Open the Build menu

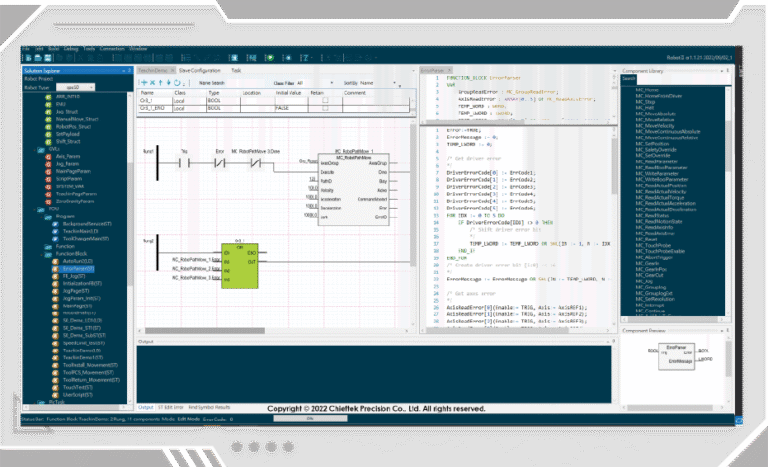click(53, 49)
